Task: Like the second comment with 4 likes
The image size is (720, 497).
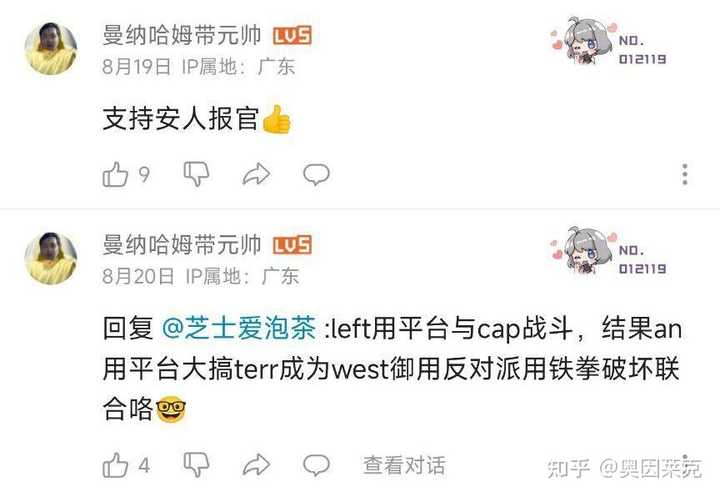Action: pyautogui.click(x=115, y=465)
